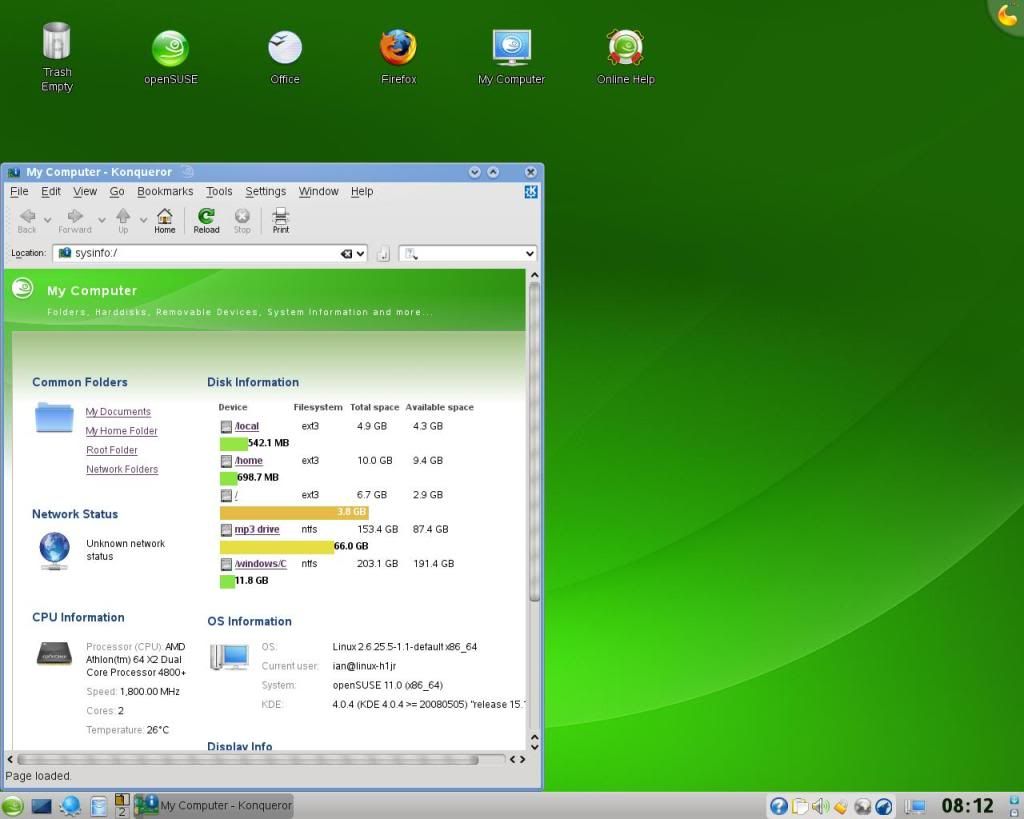Open the Forward history dropdown arrow

[x=101, y=220]
